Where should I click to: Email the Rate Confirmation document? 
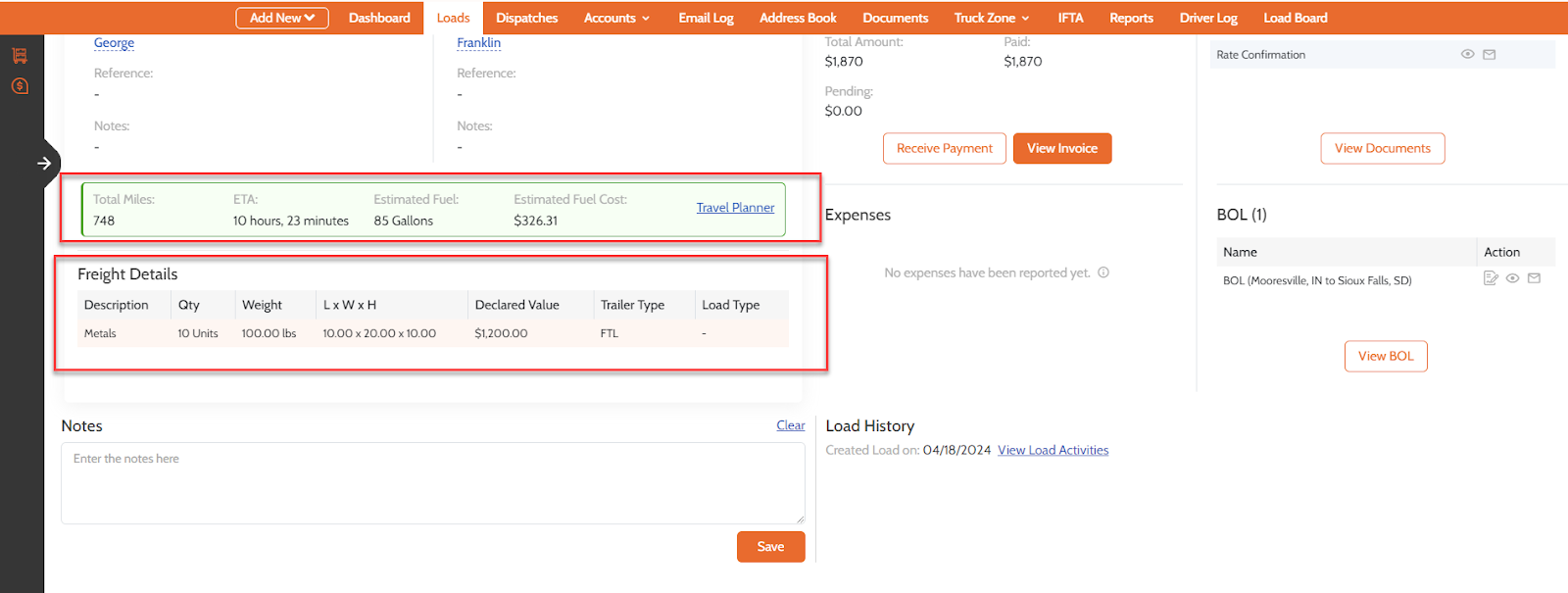click(x=1489, y=55)
